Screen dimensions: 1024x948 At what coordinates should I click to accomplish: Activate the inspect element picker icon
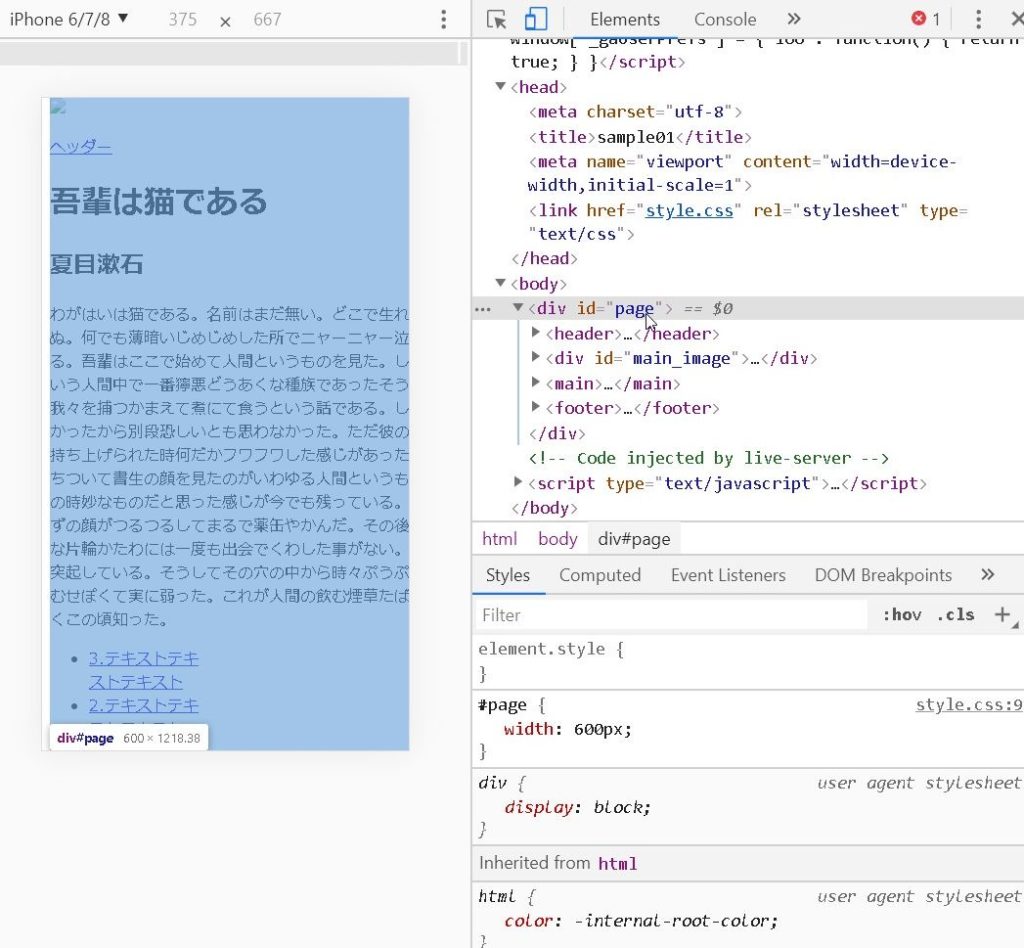tap(497, 19)
